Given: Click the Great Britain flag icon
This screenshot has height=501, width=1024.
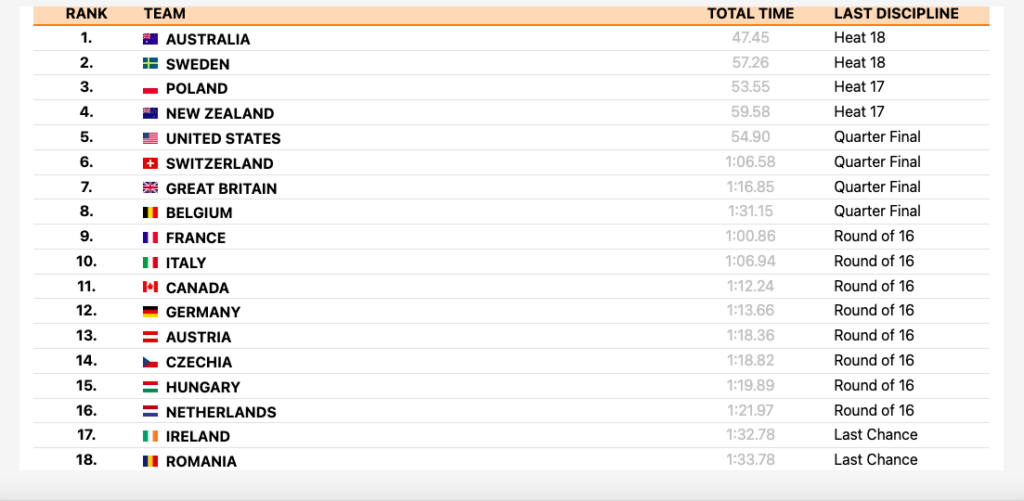Looking at the screenshot, I should (151, 188).
